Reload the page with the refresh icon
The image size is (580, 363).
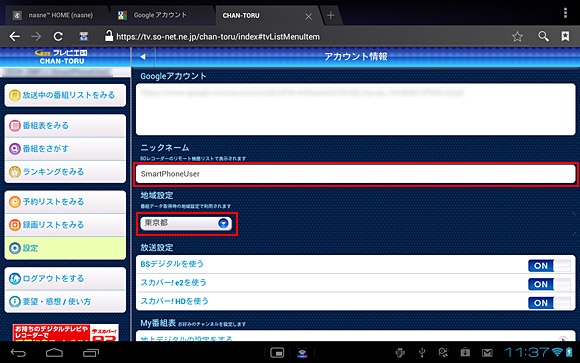(58, 36)
